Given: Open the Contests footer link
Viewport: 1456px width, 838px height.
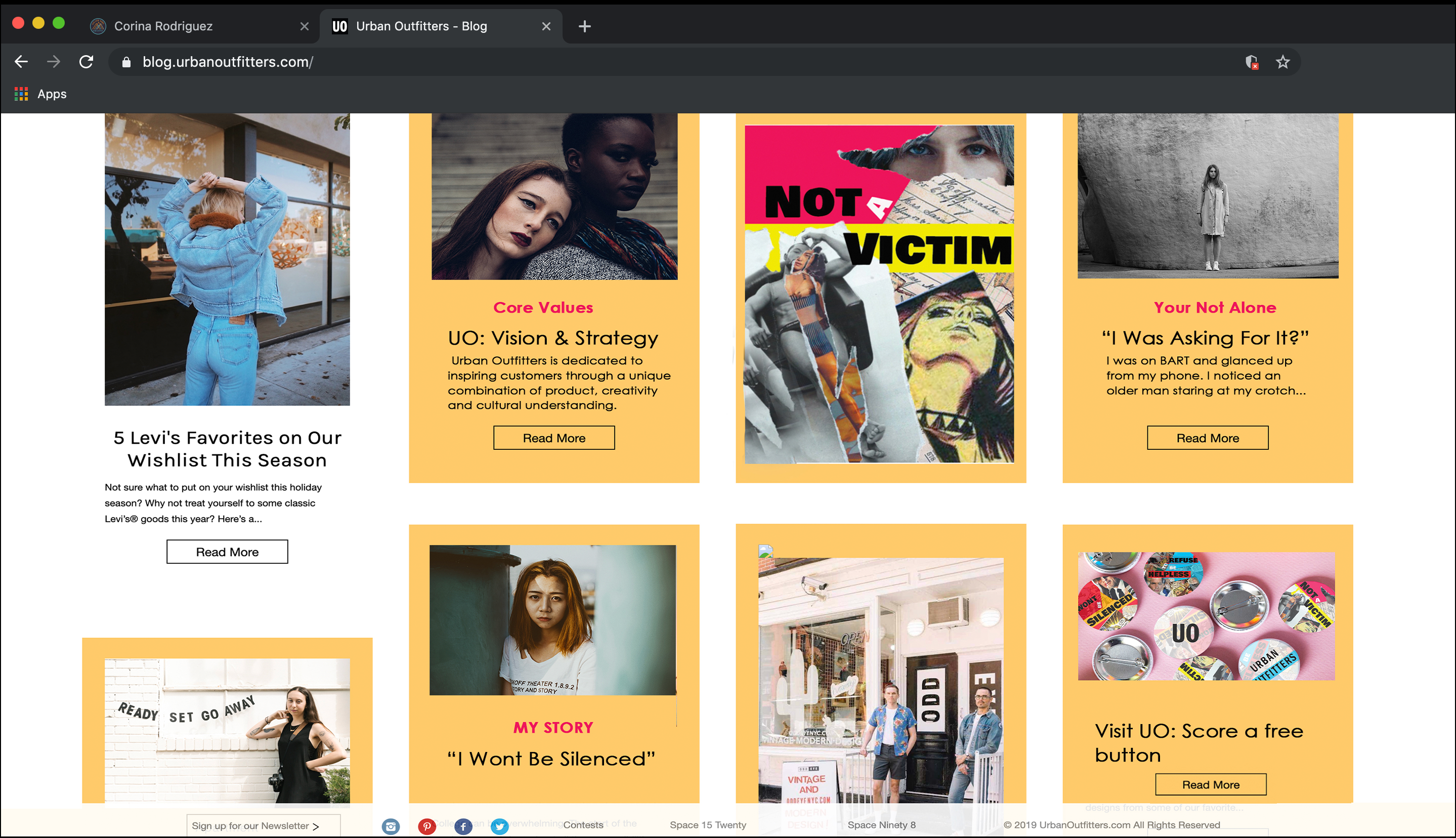Looking at the screenshot, I should pyautogui.click(x=583, y=825).
